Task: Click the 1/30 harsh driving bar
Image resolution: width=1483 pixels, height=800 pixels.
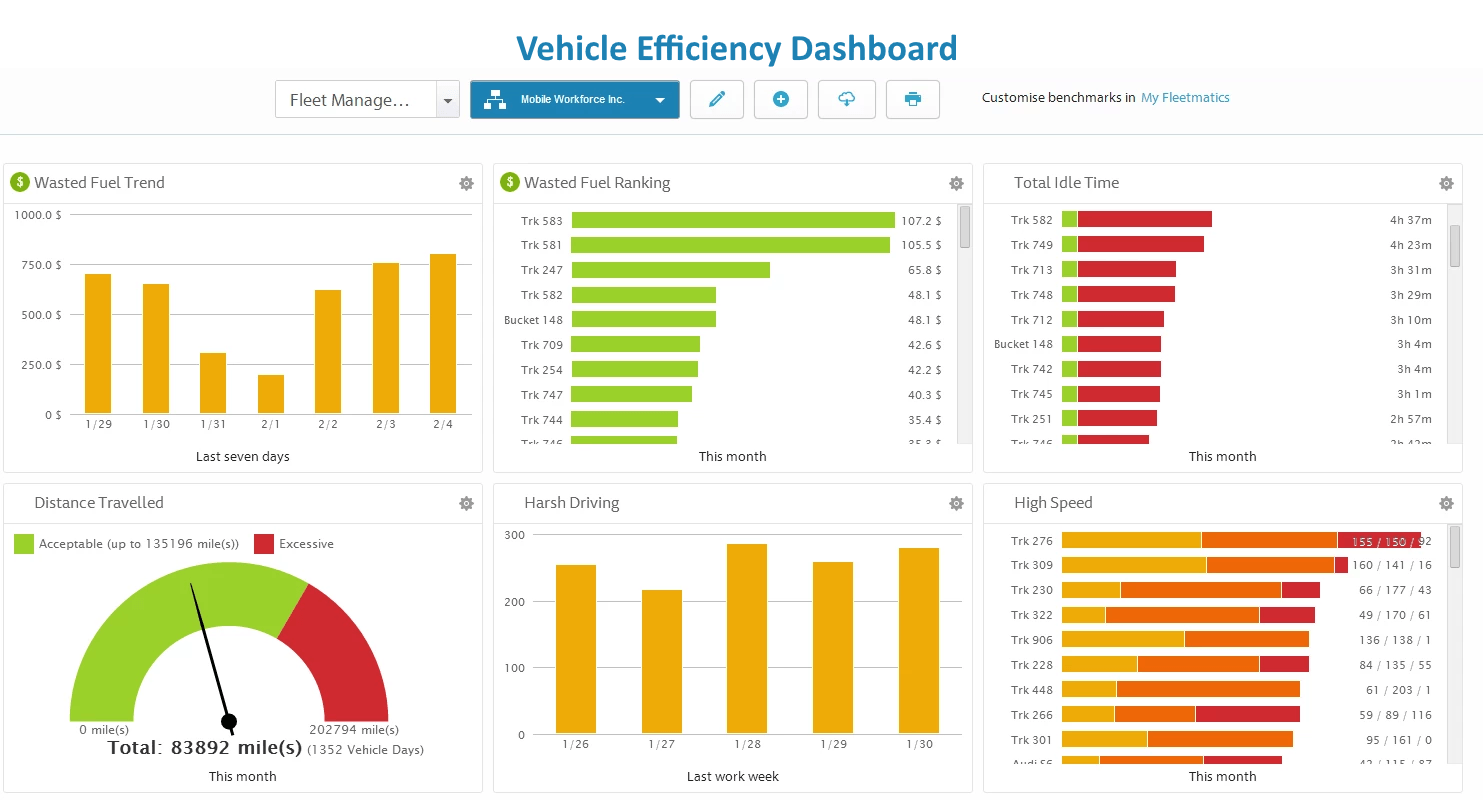Action: (919, 641)
